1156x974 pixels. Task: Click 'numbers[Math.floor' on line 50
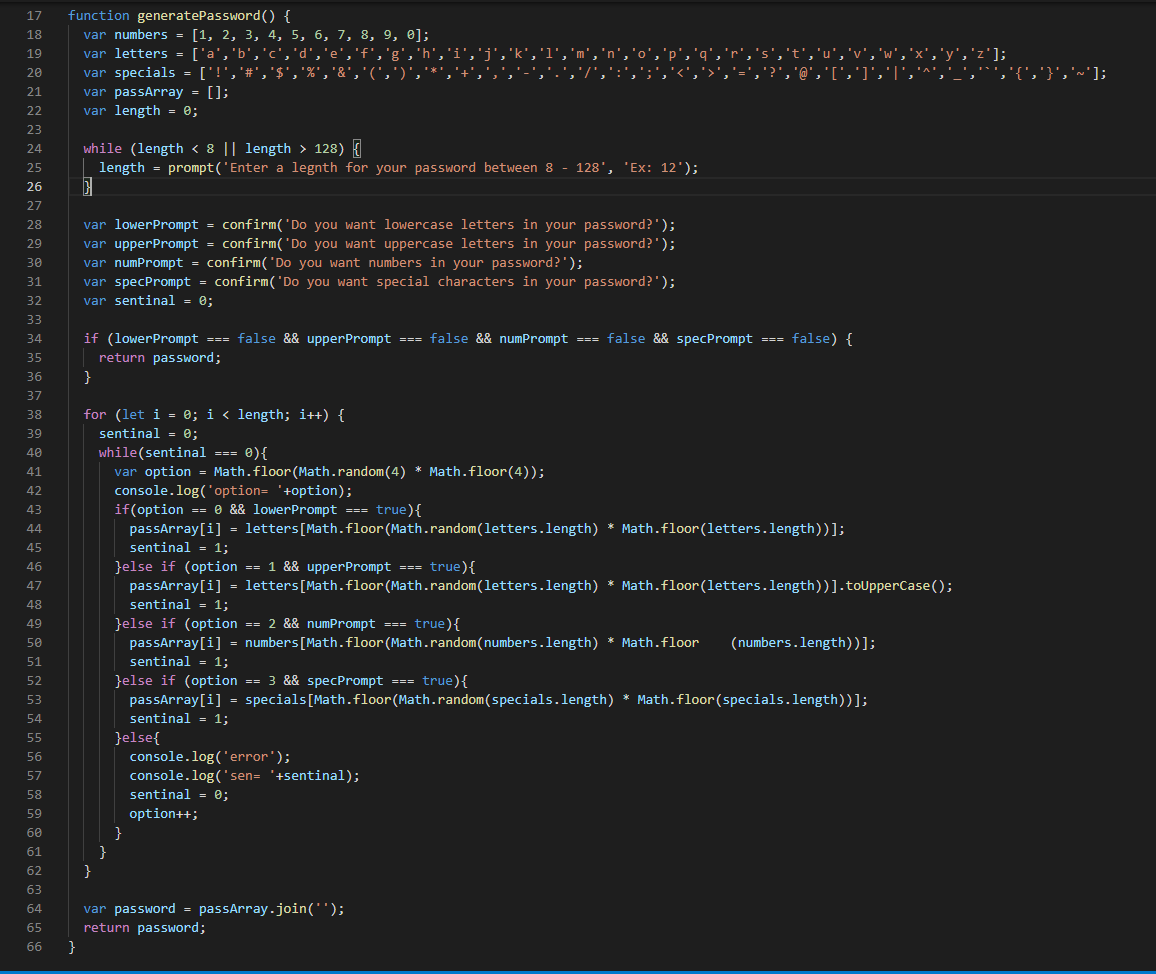click(x=314, y=643)
